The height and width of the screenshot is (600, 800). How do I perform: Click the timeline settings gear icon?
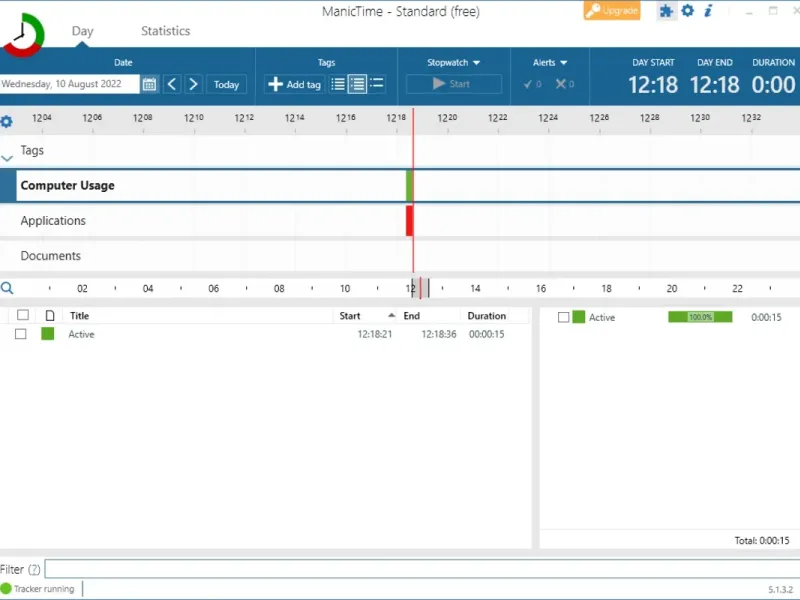7,122
